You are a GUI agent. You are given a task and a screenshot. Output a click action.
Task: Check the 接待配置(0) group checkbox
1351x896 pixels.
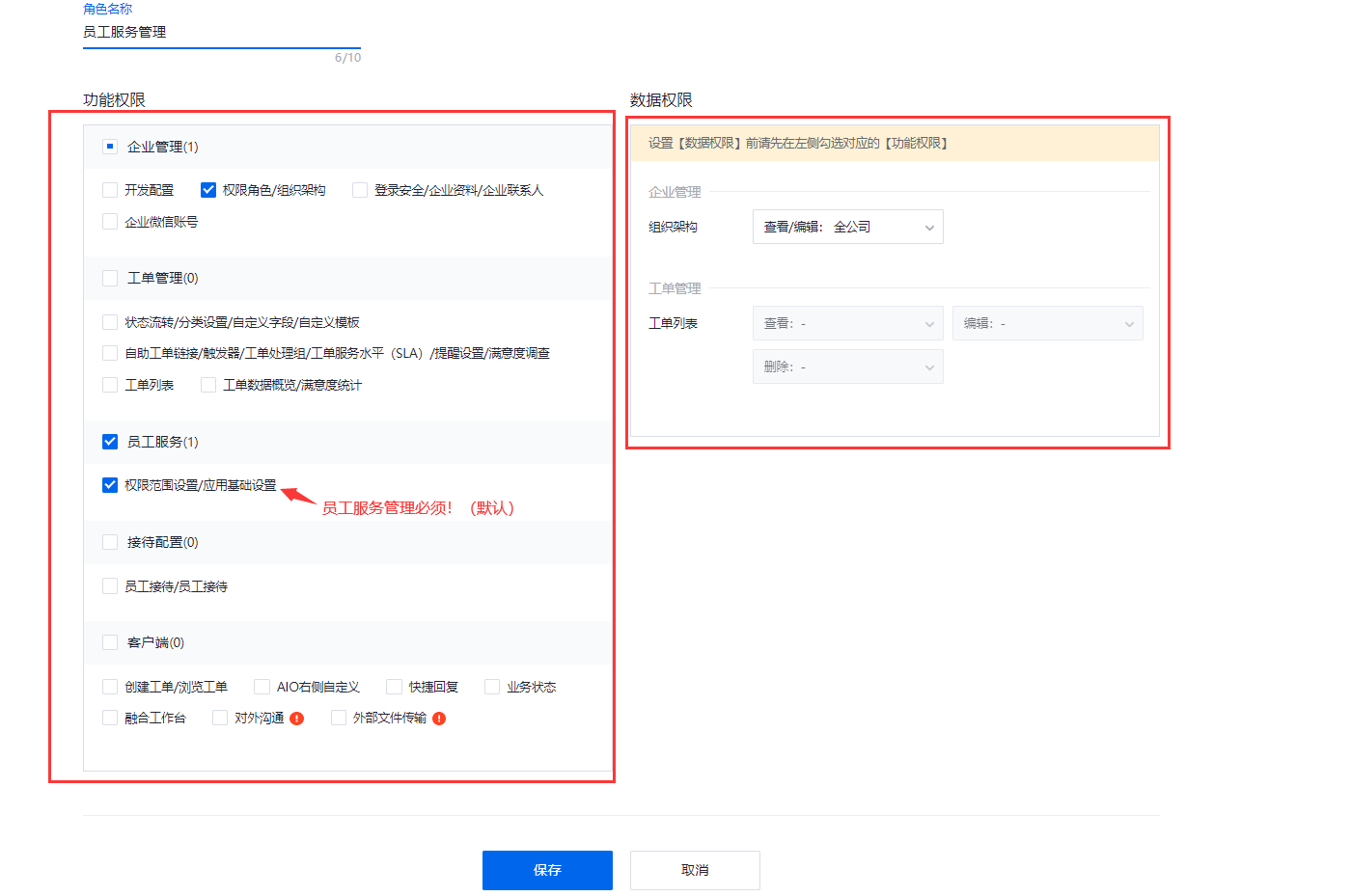click(110, 542)
